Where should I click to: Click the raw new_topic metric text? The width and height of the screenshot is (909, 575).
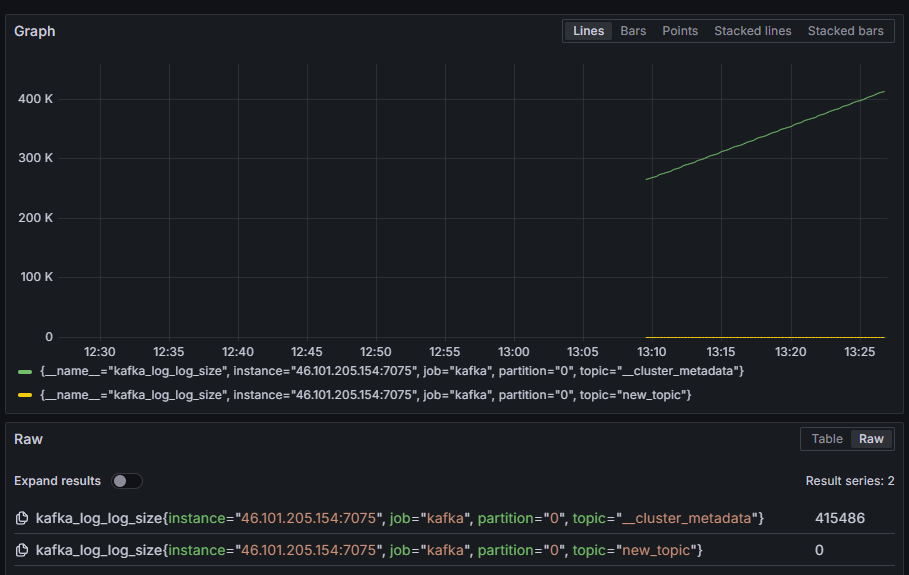[x=370, y=550]
